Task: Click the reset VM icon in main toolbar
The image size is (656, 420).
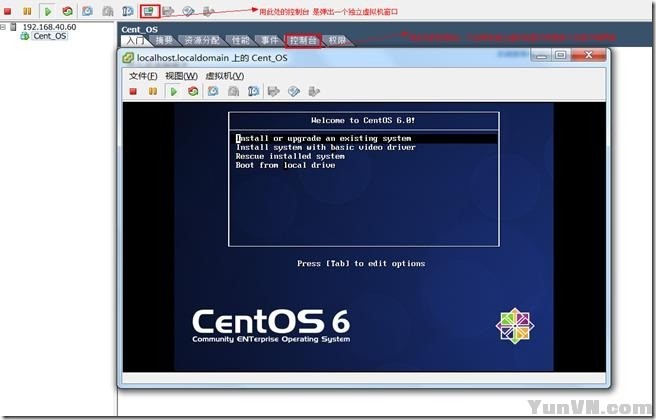Action: (67, 11)
